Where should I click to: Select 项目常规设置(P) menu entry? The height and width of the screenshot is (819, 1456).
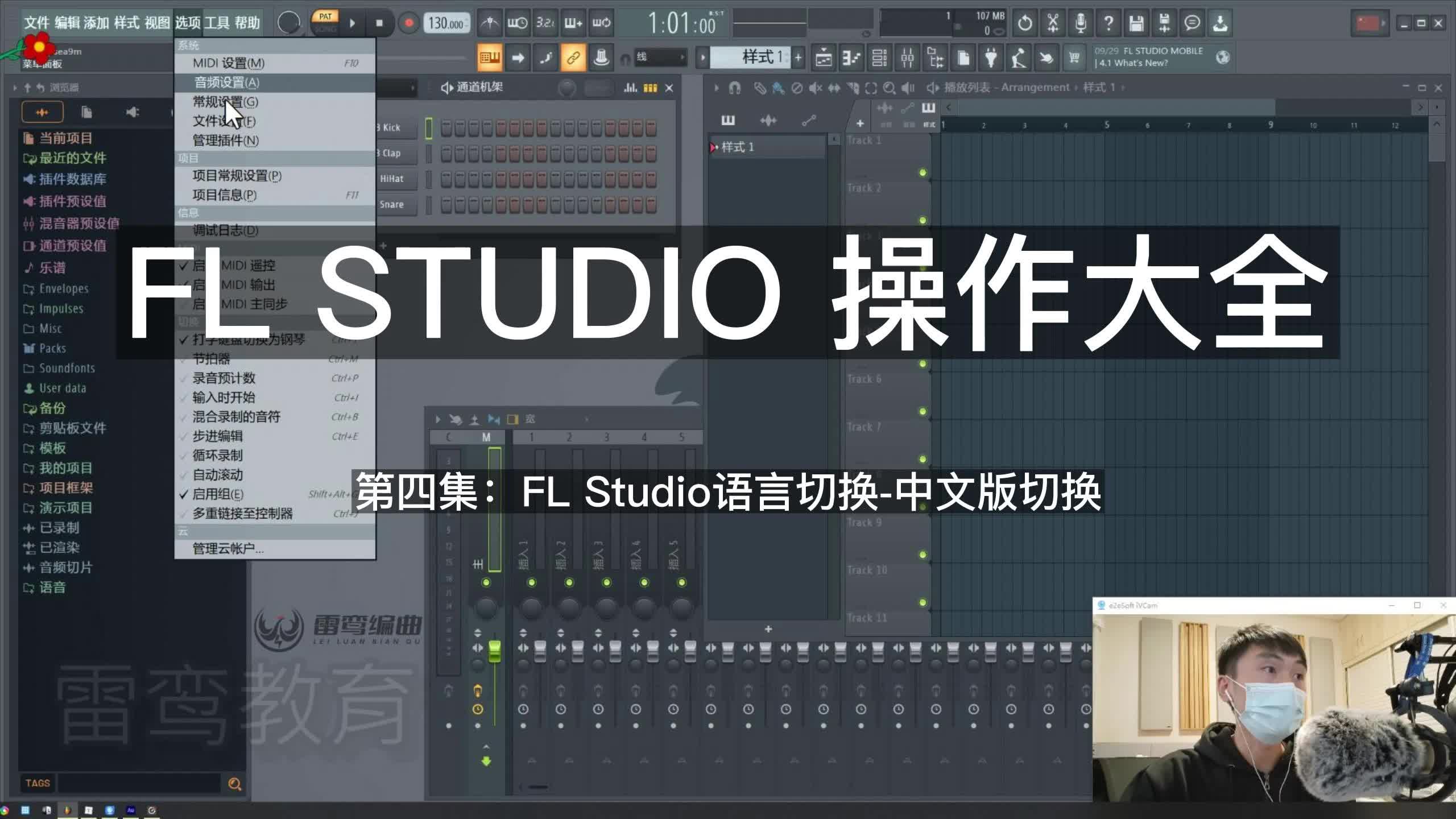pos(275,176)
